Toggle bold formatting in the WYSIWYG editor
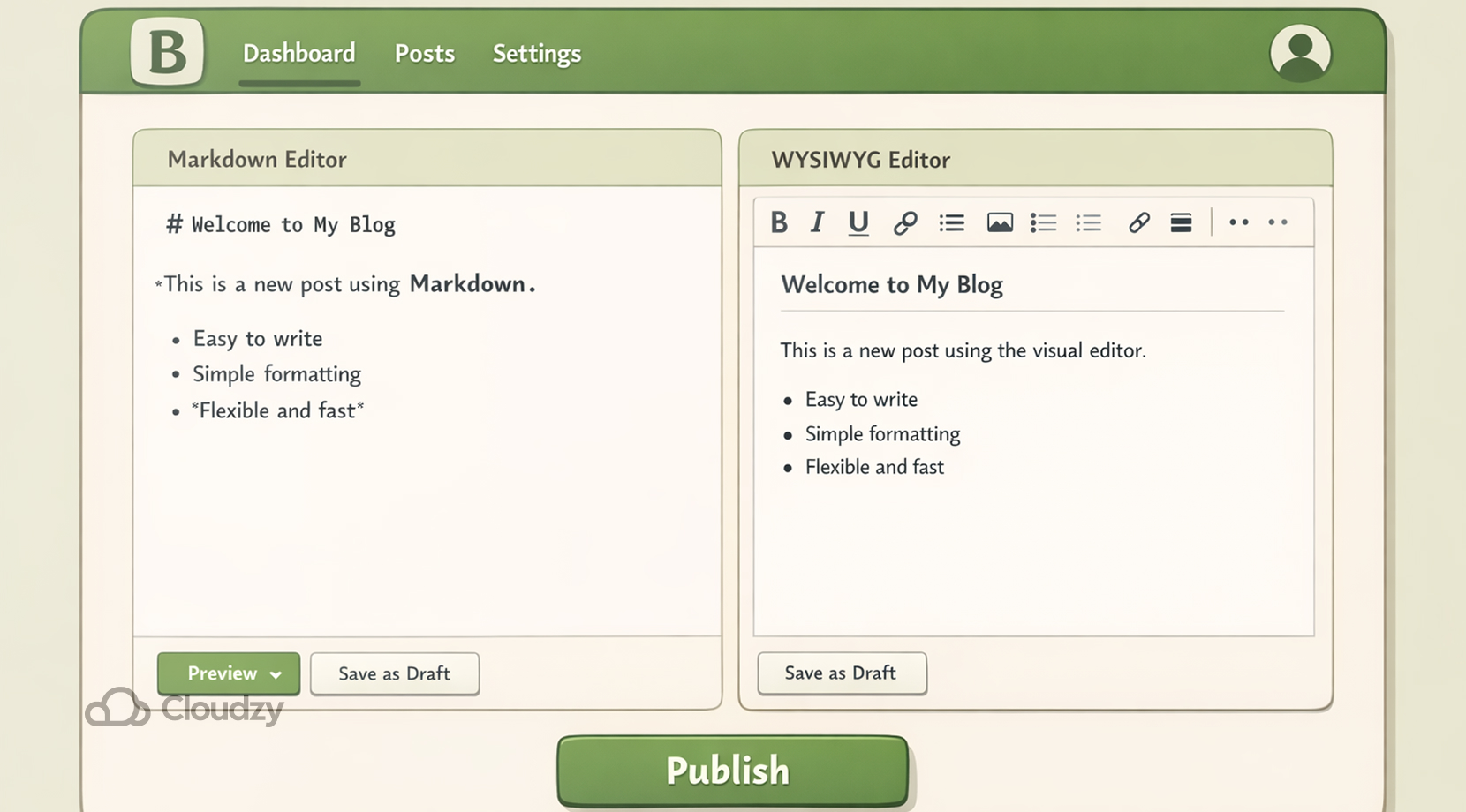Image resolution: width=1466 pixels, height=812 pixels. click(779, 222)
